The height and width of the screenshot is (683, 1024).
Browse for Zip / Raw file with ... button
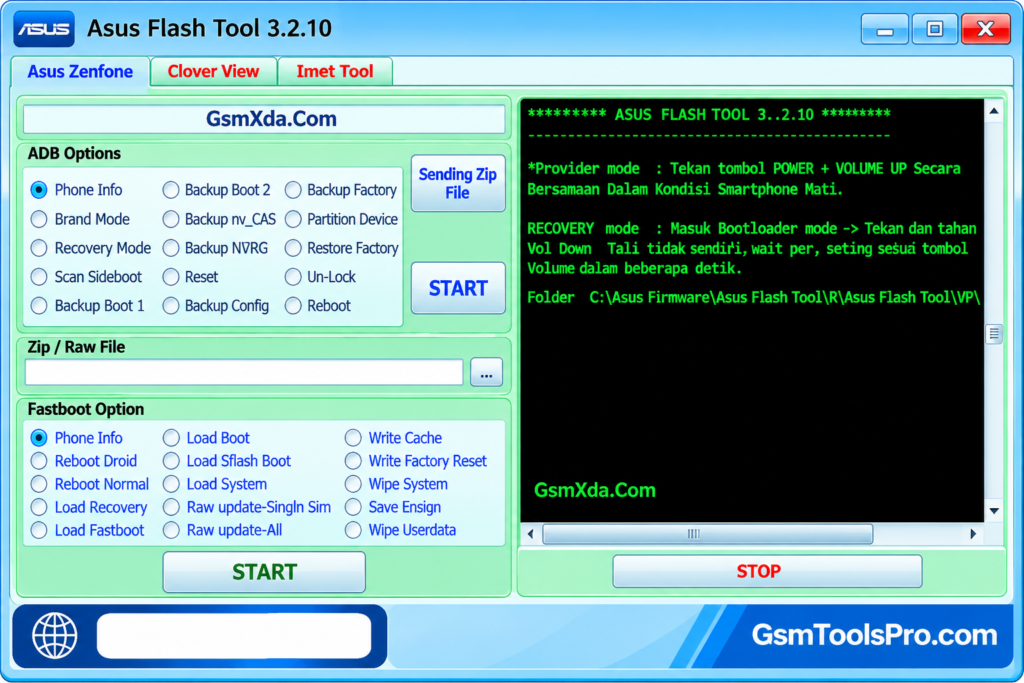(487, 373)
